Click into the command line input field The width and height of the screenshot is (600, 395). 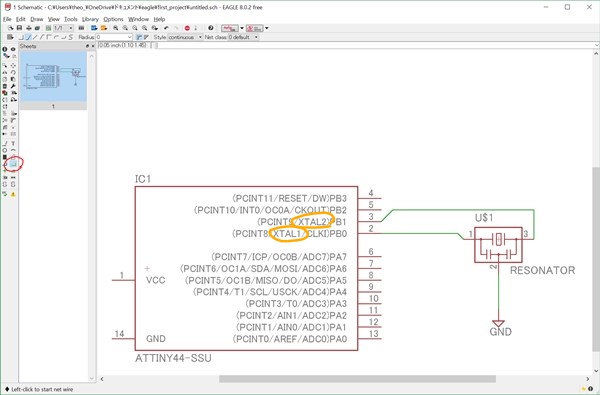375,45
